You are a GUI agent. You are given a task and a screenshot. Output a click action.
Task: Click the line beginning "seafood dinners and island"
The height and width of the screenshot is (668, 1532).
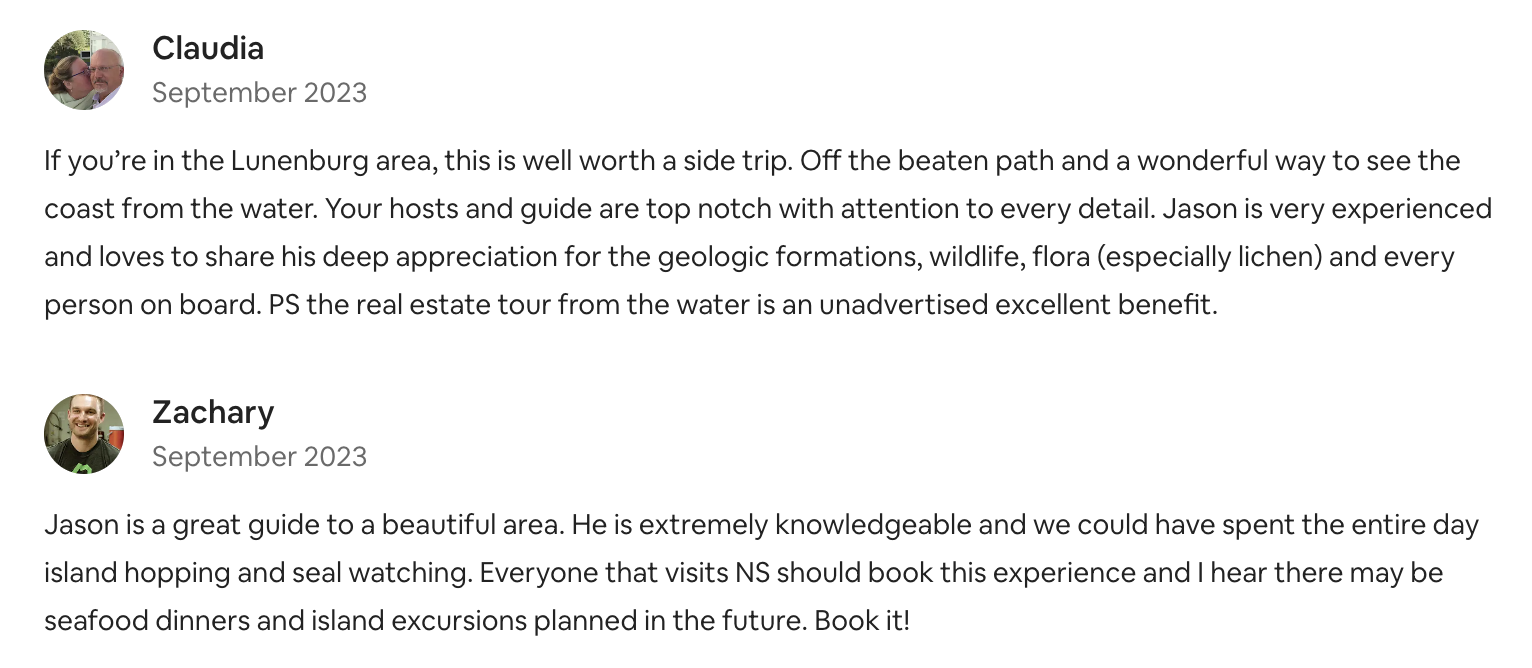point(477,621)
